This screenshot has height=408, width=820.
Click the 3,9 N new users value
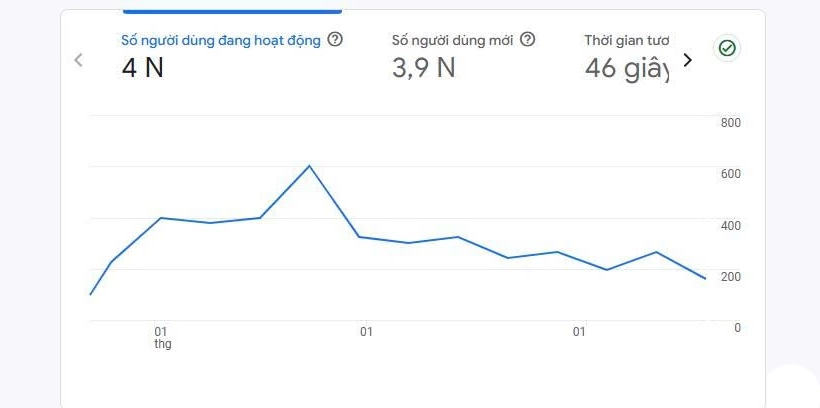[x=424, y=69]
